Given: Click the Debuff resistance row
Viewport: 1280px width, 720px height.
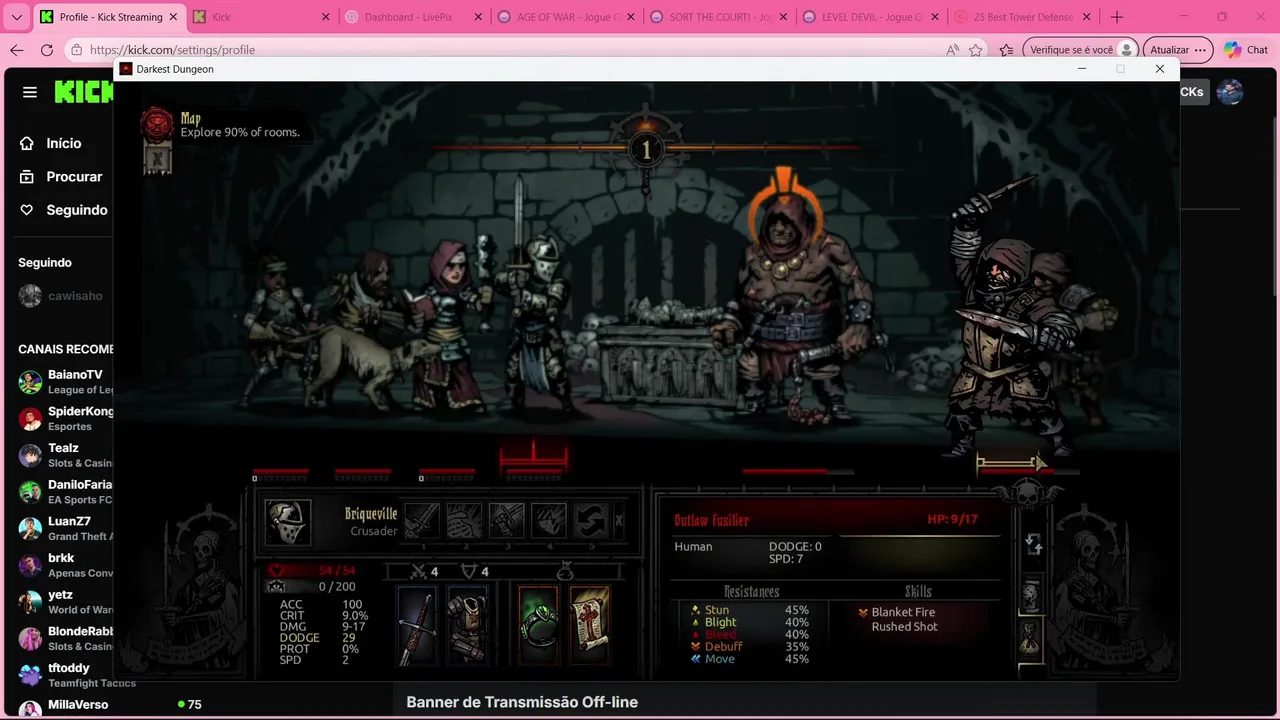Looking at the screenshot, I should 750,647.
